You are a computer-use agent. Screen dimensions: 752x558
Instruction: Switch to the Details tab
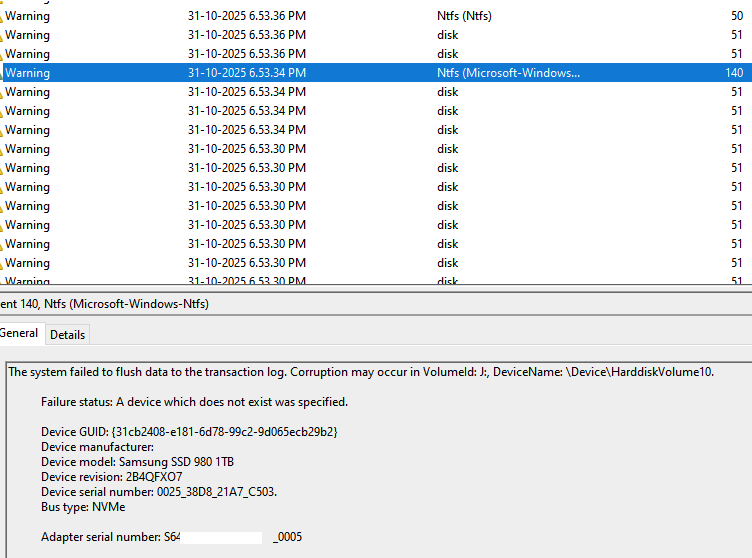[67, 335]
